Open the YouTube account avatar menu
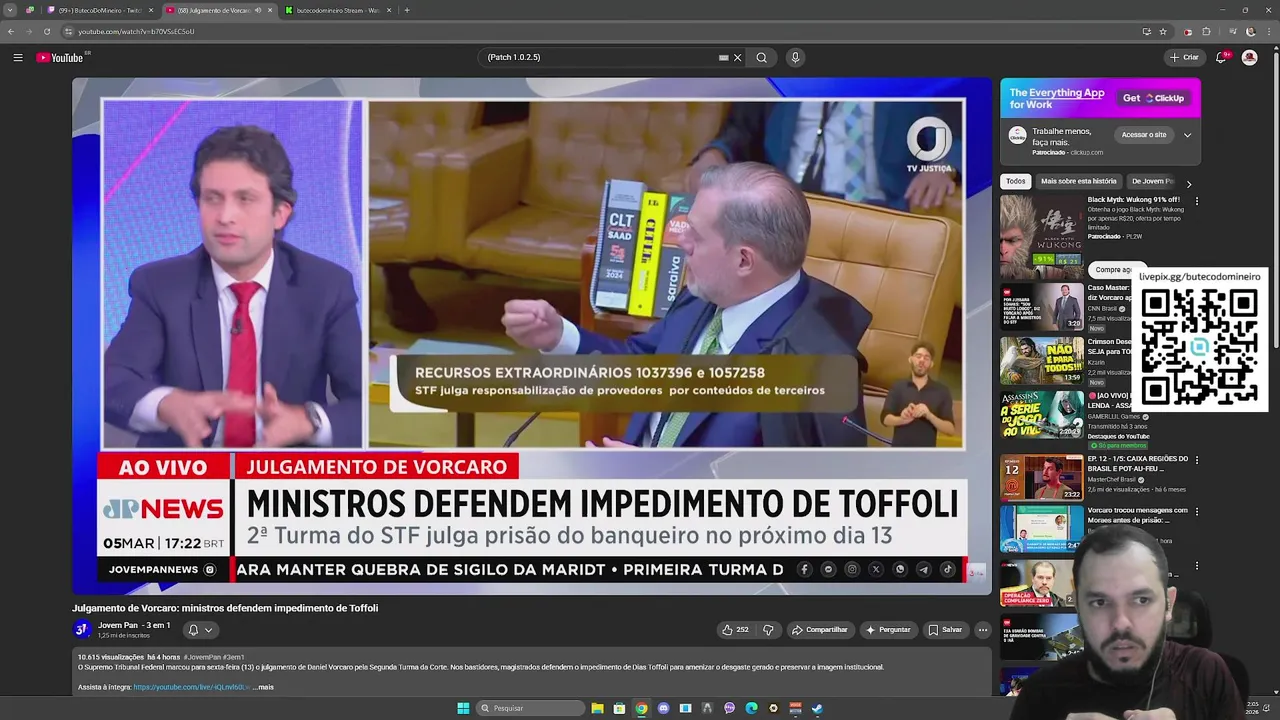The image size is (1280, 720). (1249, 58)
